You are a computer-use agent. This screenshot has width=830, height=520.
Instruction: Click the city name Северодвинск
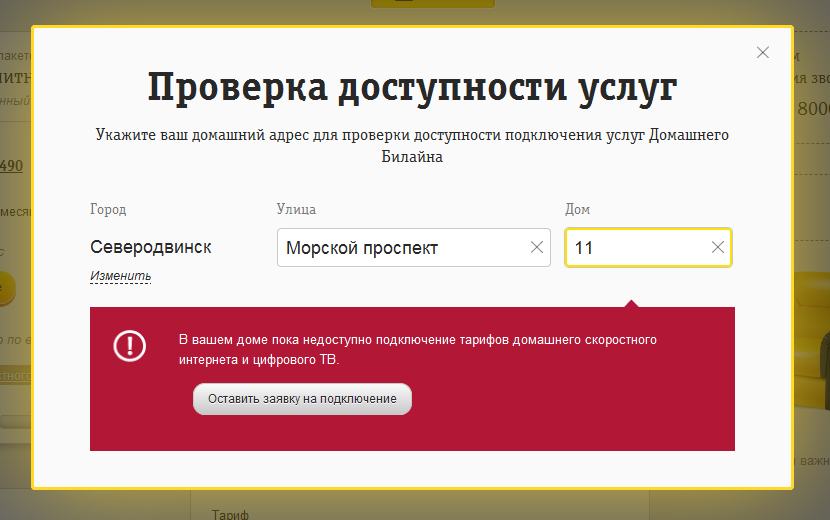[151, 247]
